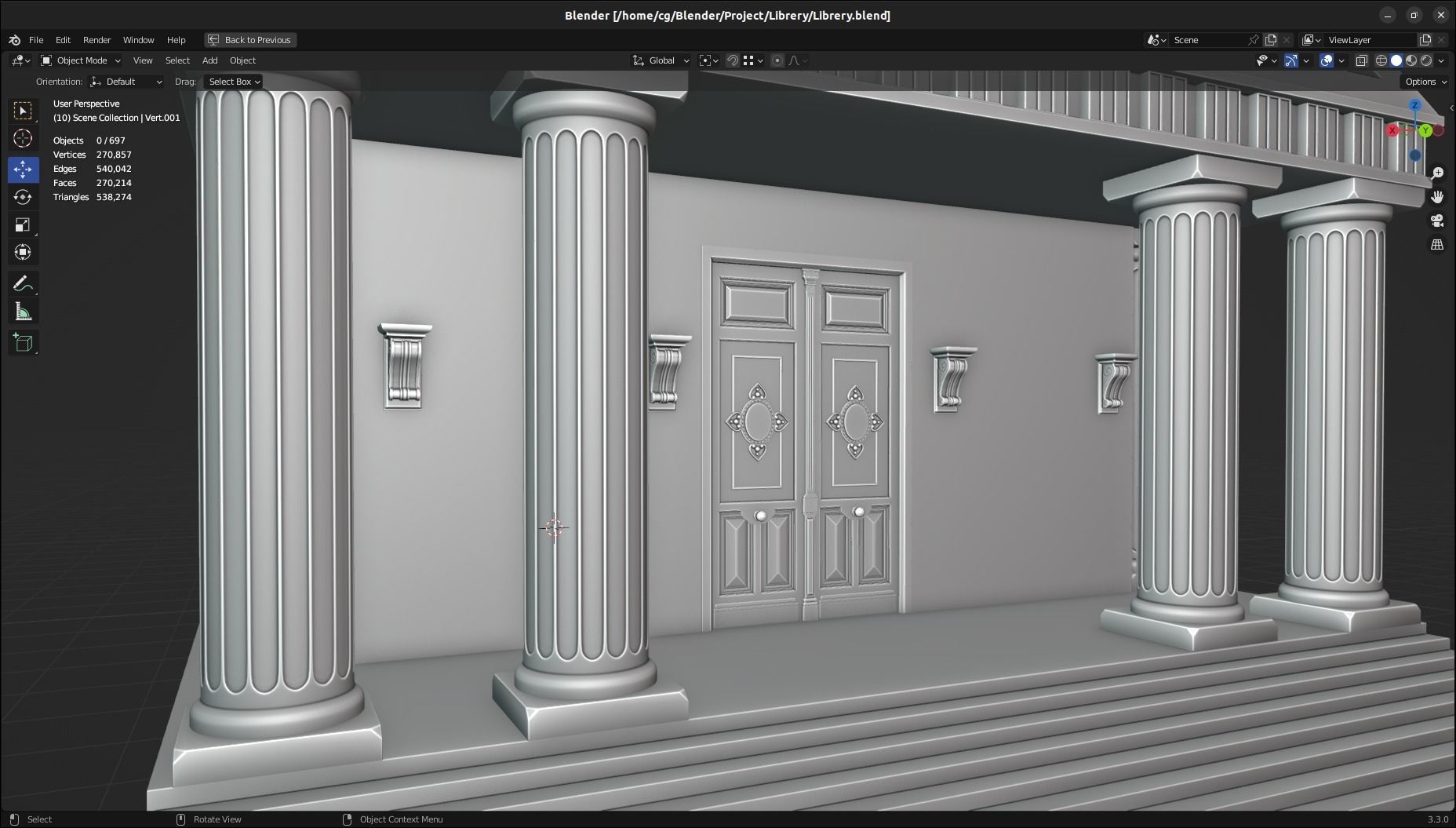The width and height of the screenshot is (1456, 828).
Task: Open the viewport View menu
Action: [143, 60]
